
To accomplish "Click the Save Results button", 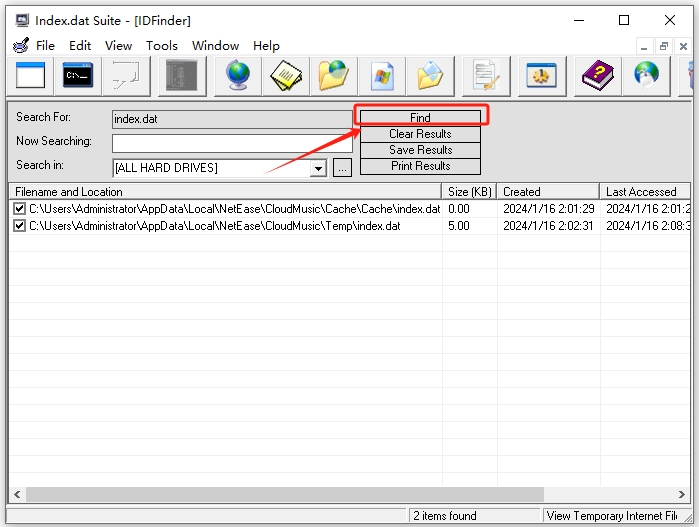I will (x=420, y=150).
